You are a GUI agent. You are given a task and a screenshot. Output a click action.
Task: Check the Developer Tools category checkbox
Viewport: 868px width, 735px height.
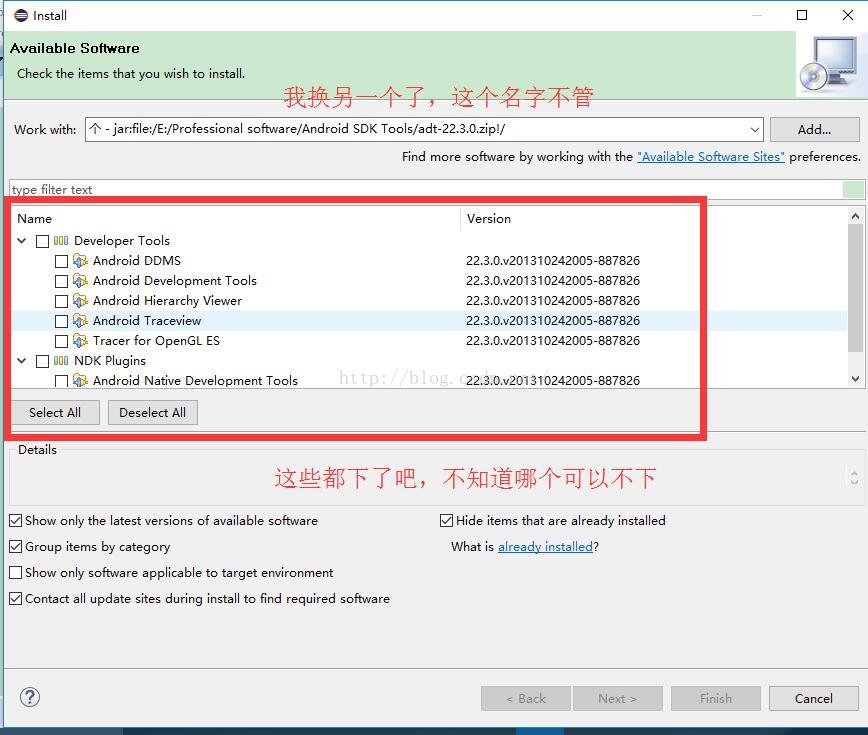point(42,241)
